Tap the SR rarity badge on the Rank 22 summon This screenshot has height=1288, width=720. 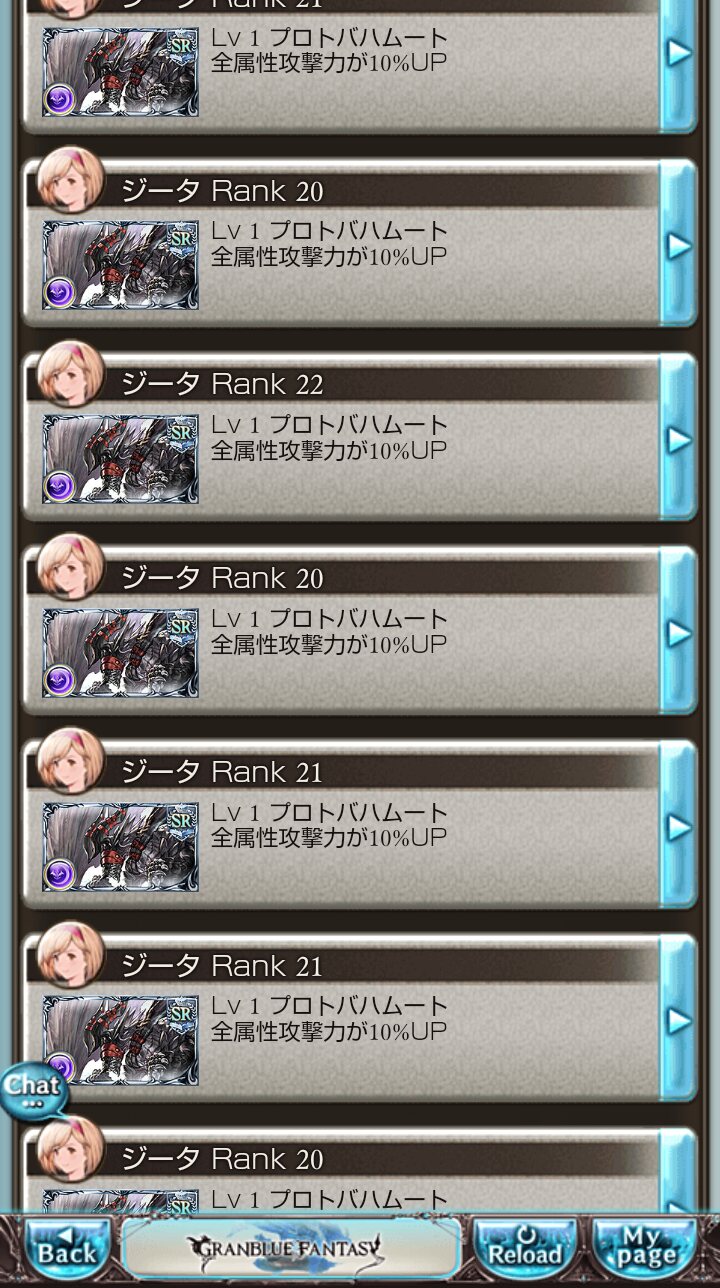point(181,433)
